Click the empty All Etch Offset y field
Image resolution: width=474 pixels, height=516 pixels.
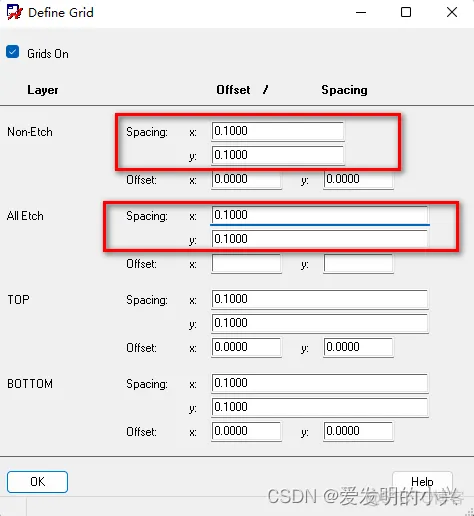[x=358, y=264]
